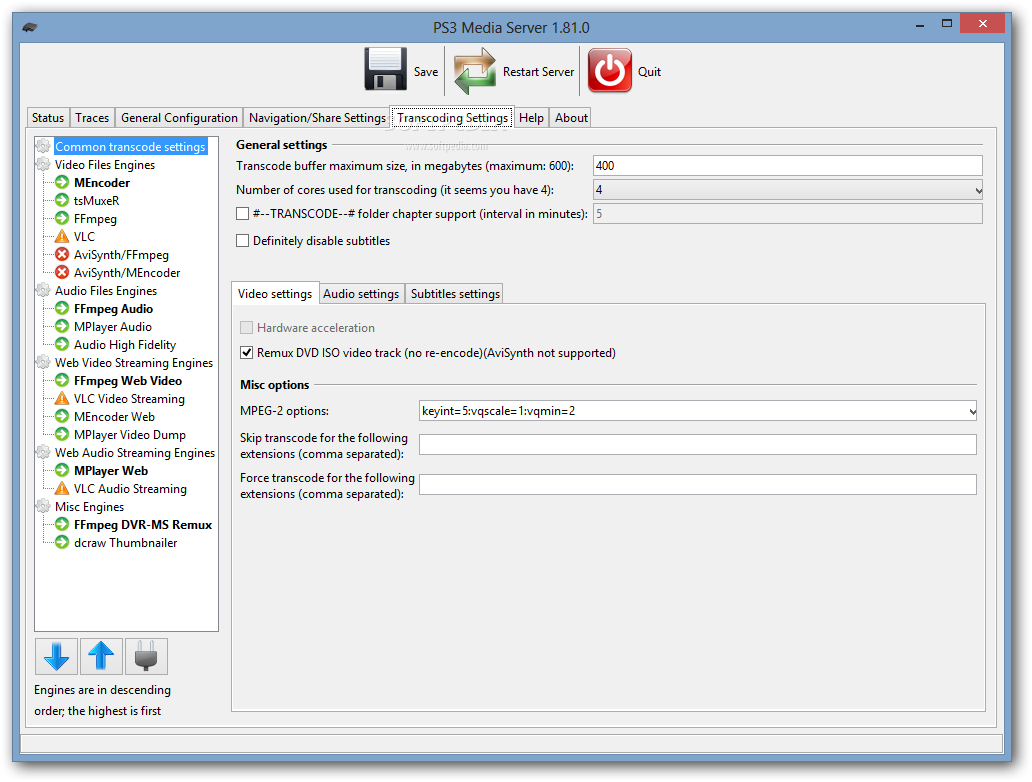Click the green icon beside Audio High Fidelity
The height and width of the screenshot is (782, 1032).
pyautogui.click(x=62, y=344)
